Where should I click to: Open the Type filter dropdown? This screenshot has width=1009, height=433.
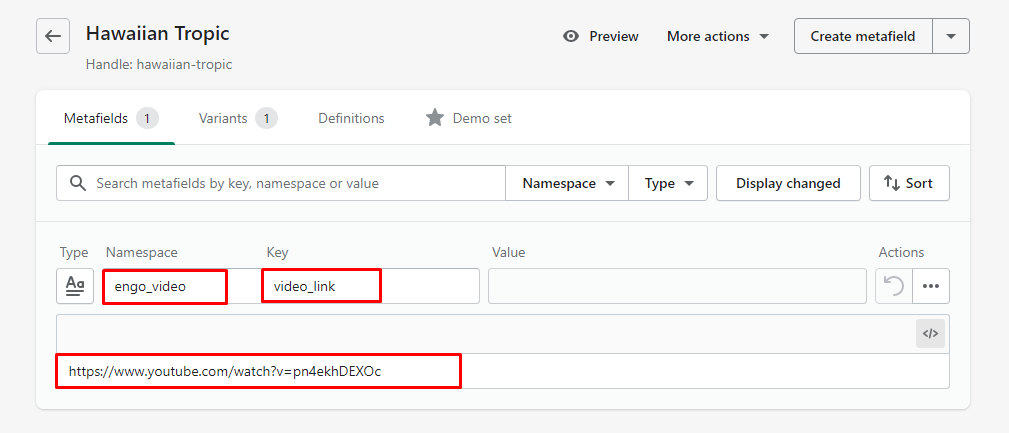point(669,184)
